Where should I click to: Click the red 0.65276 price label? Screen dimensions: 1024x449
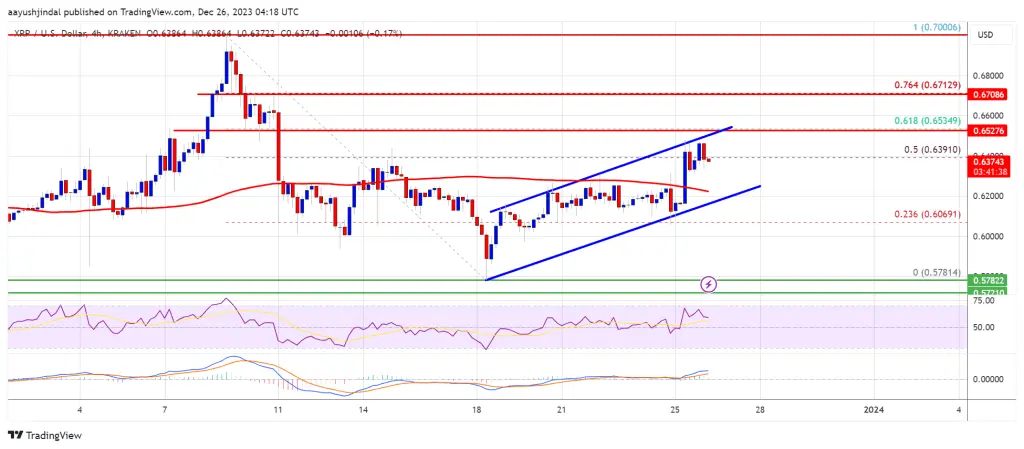point(987,132)
